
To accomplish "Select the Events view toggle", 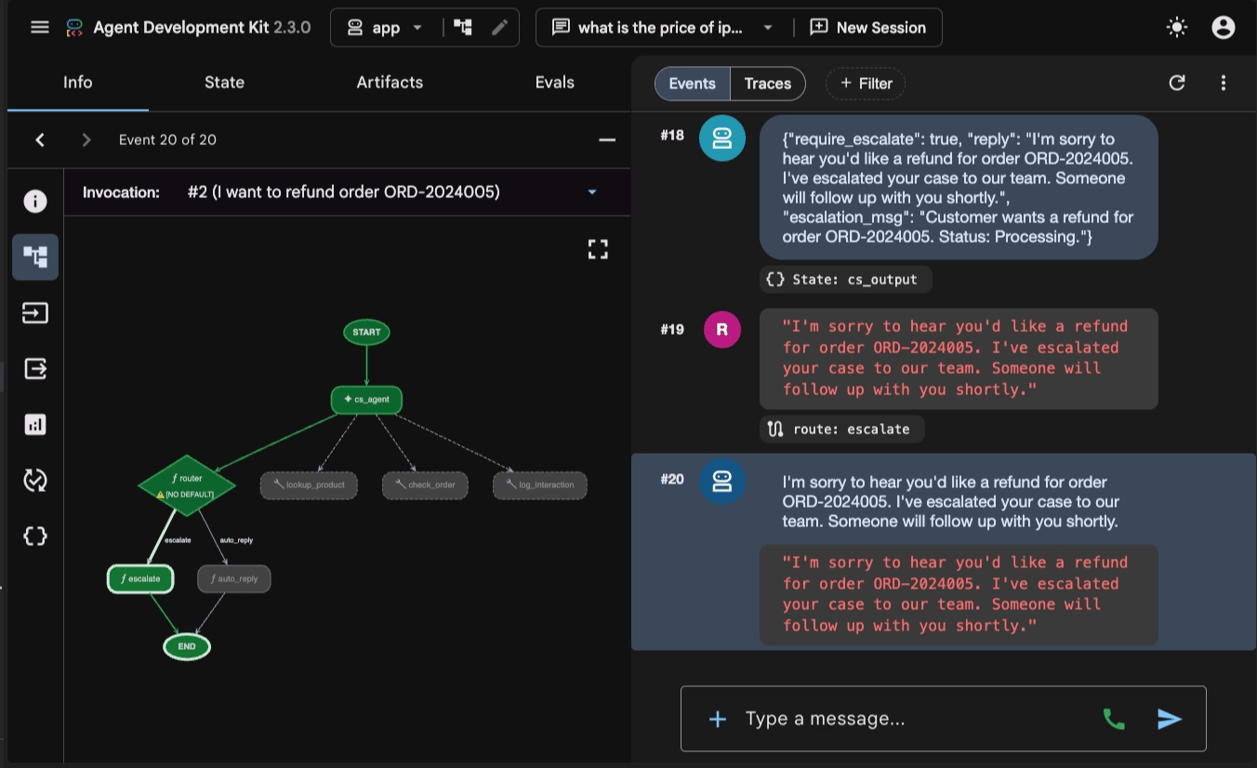I will tap(692, 83).
